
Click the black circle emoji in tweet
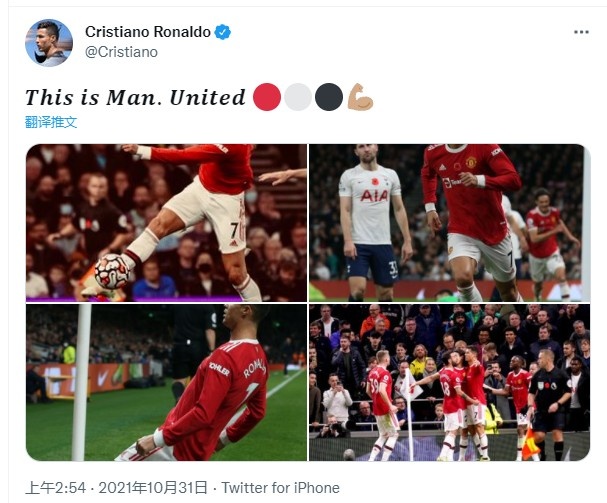tap(329, 97)
